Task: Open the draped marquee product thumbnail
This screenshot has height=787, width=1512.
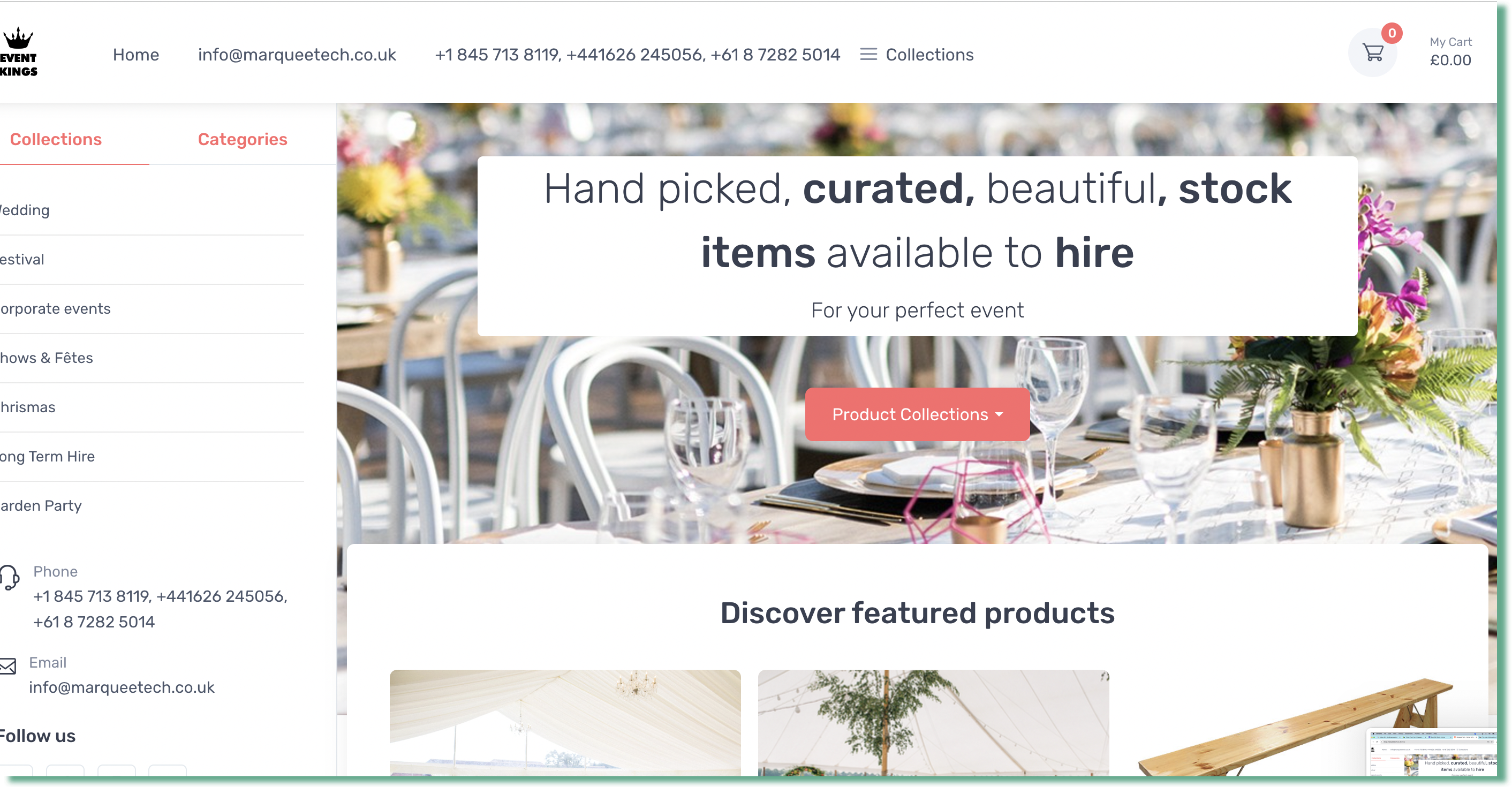Action: [565, 722]
